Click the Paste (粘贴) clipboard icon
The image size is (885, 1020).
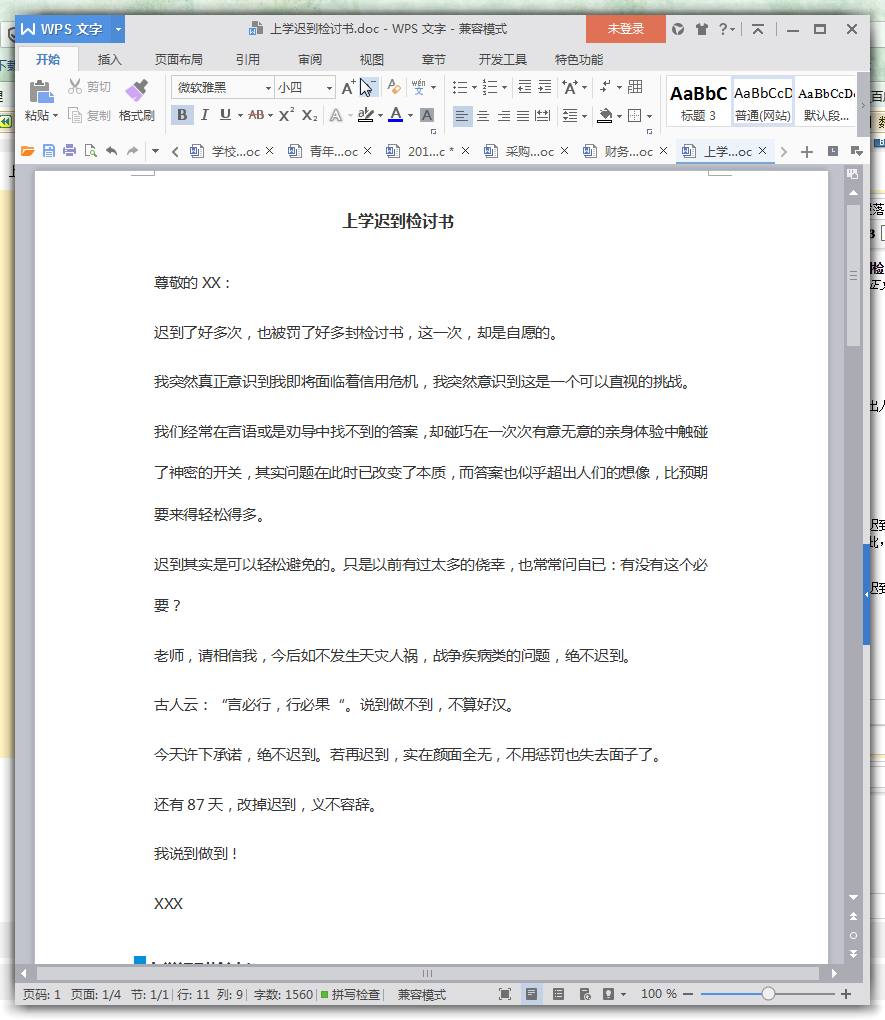pyautogui.click(x=41, y=91)
